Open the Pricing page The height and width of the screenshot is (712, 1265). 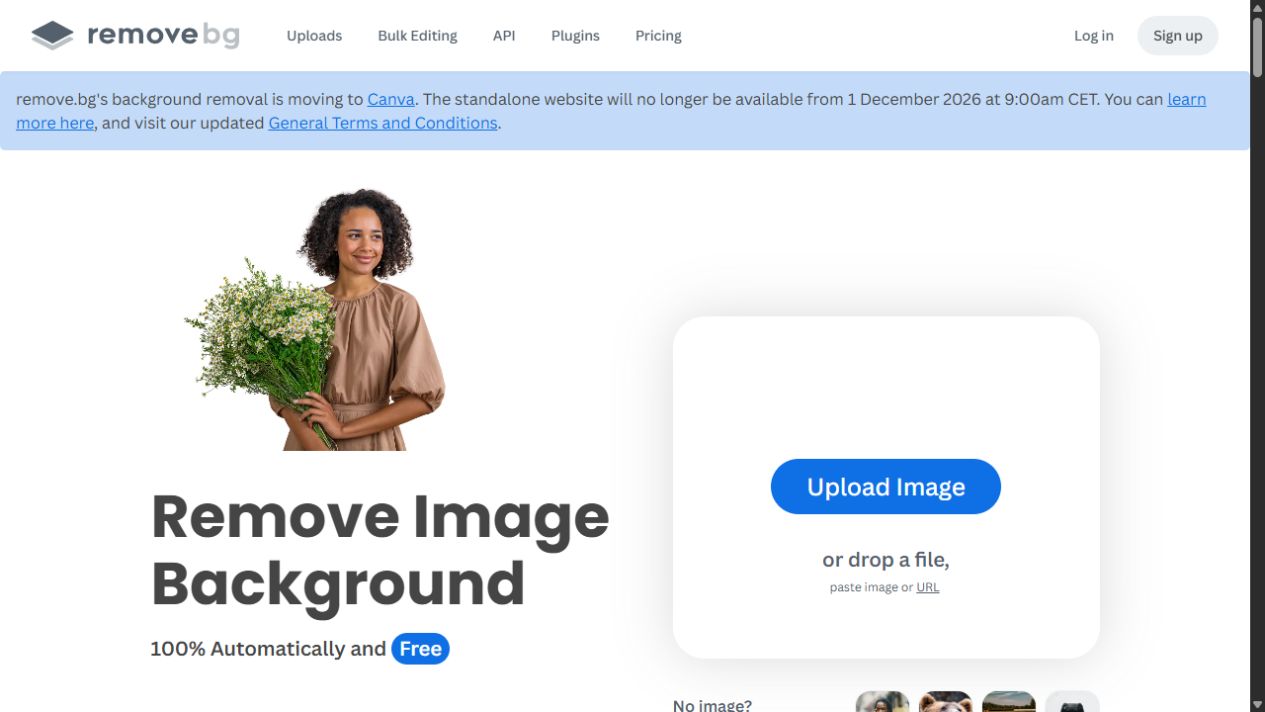click(658, 36)
